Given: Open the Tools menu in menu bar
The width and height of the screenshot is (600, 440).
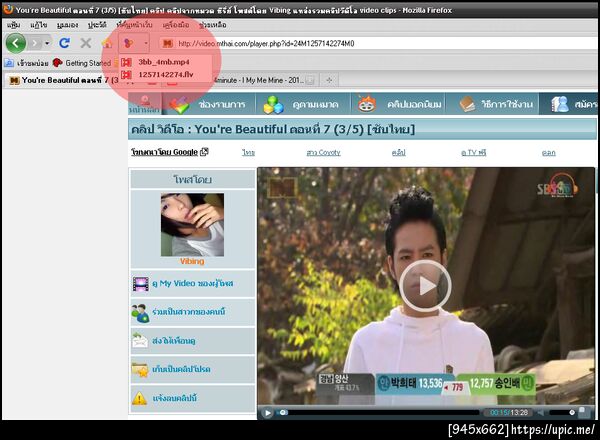Looking at the screenshot, I should click(x=176, y=25).
